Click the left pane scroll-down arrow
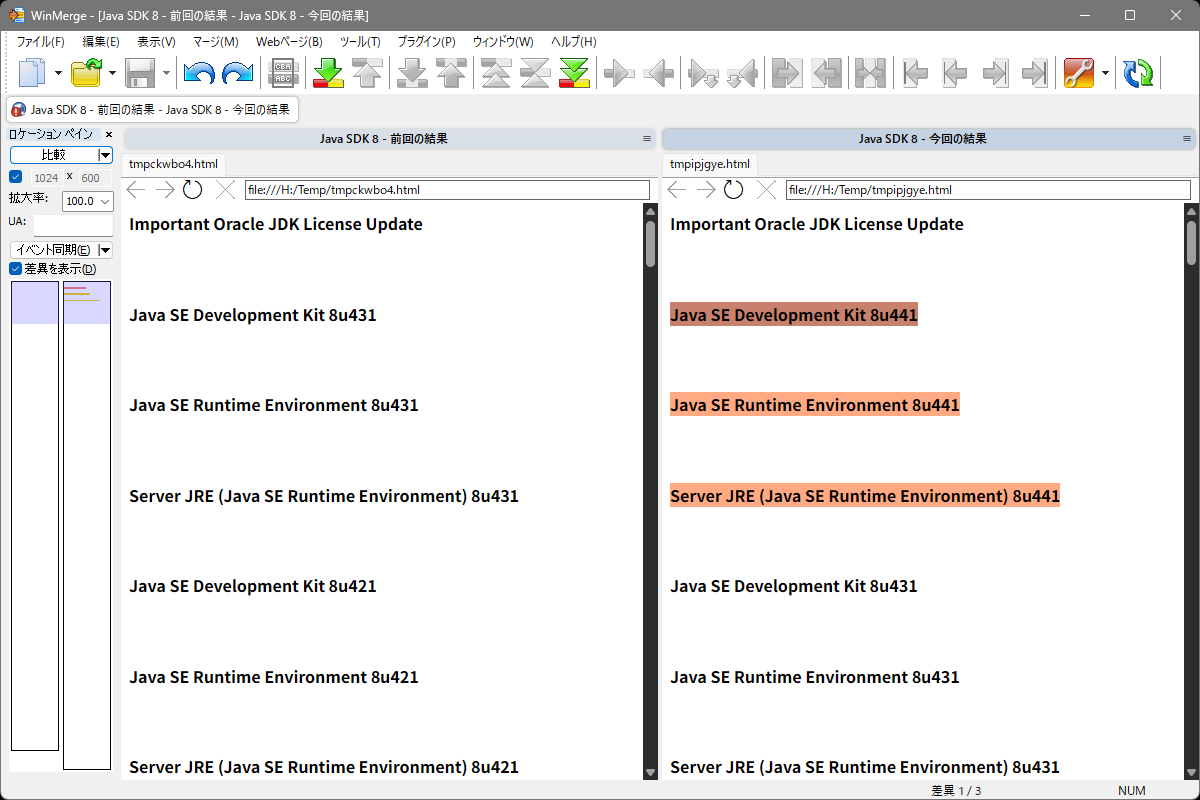 650,772
